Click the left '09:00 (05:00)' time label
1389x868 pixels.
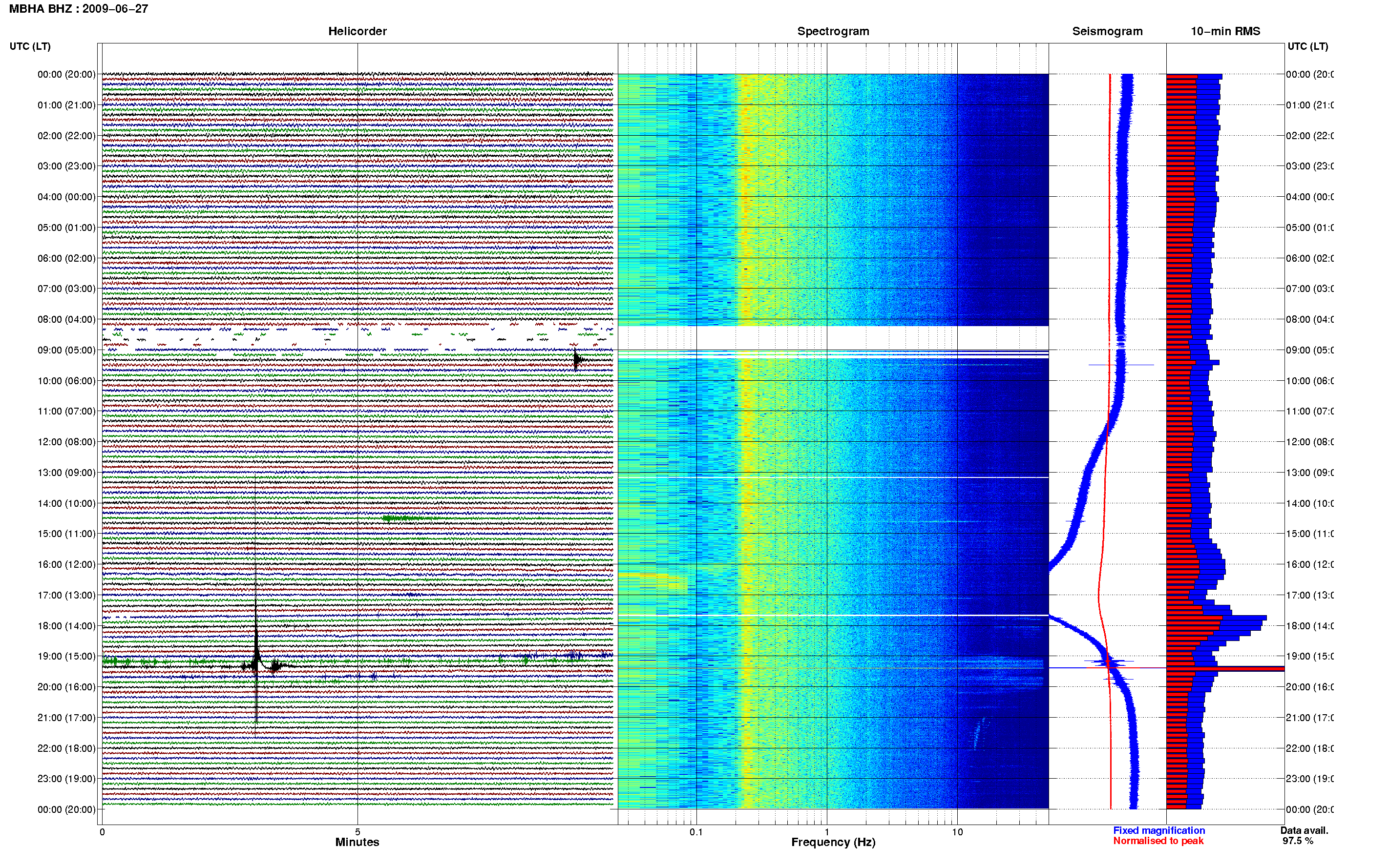(x=66, y=350)
